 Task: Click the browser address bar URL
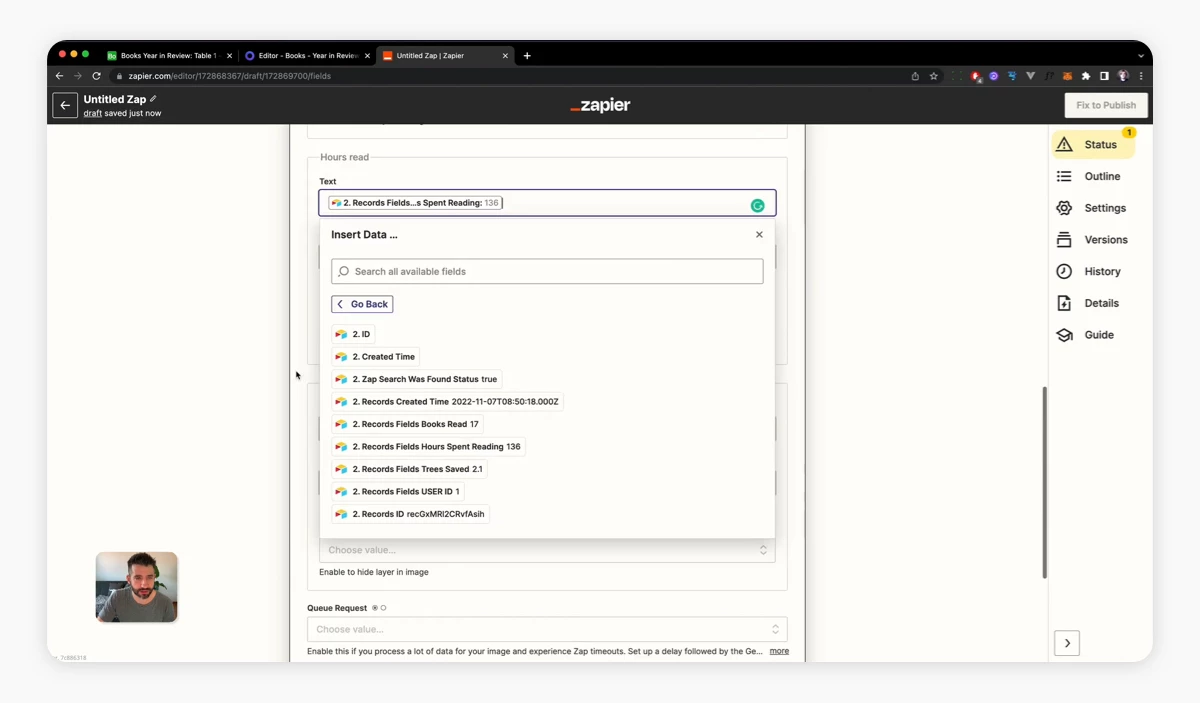(230, 76)
